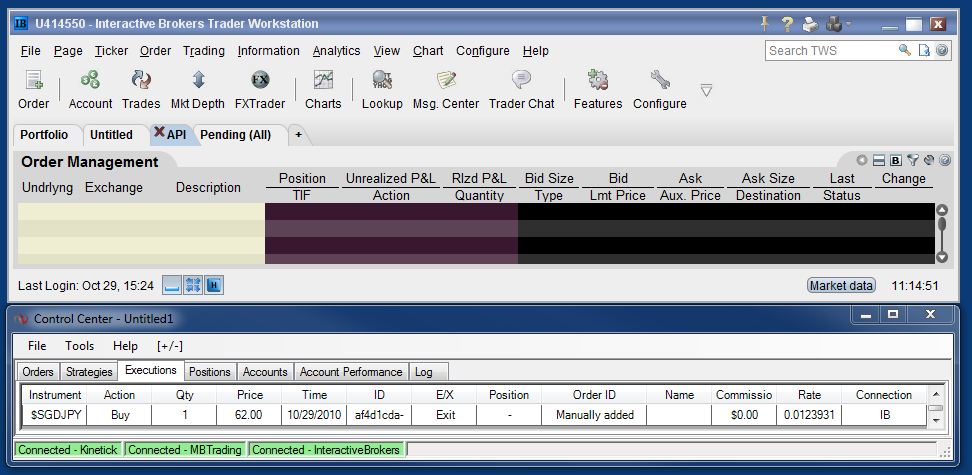The height and width of the screenshot is (475, 972).
Task: Select the $SGDJPY instrument cell
Action: 55,415
